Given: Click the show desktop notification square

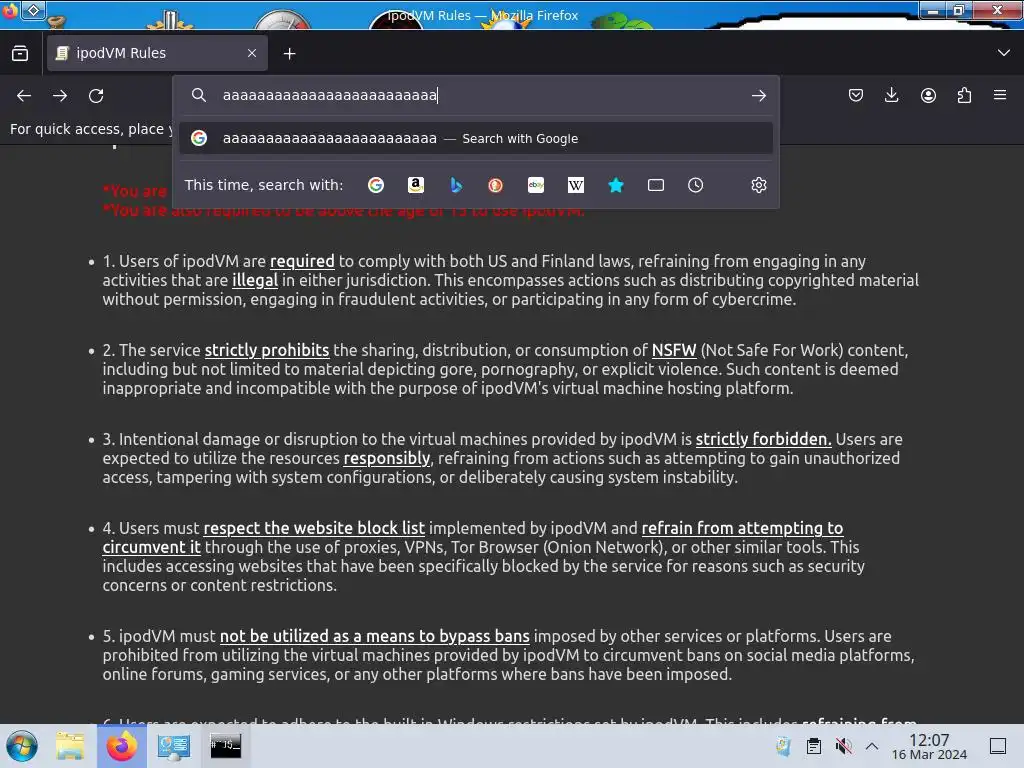Looking at the screenshot, I should point(998,746).
